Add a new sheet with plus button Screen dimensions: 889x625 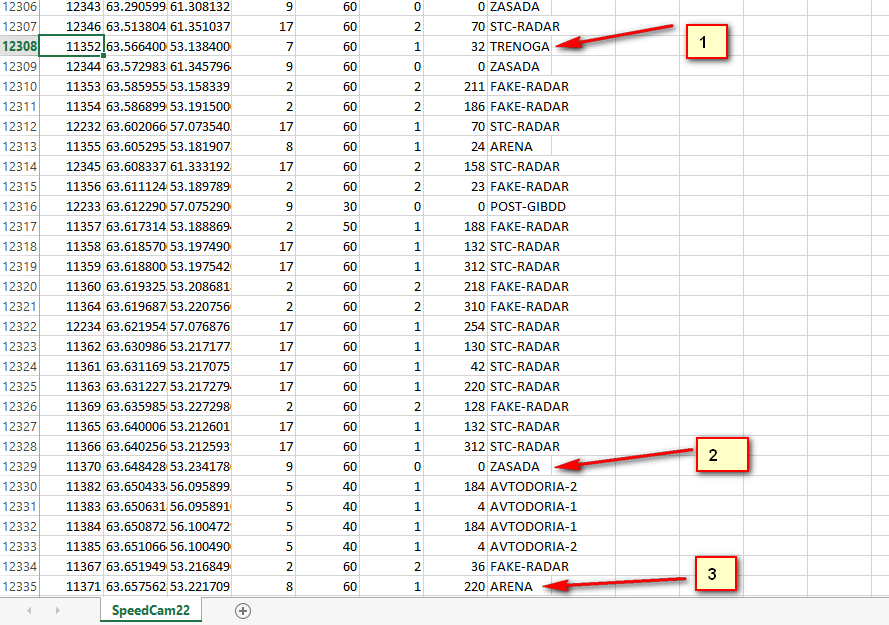pyautogui.click(x=242, y=611)
